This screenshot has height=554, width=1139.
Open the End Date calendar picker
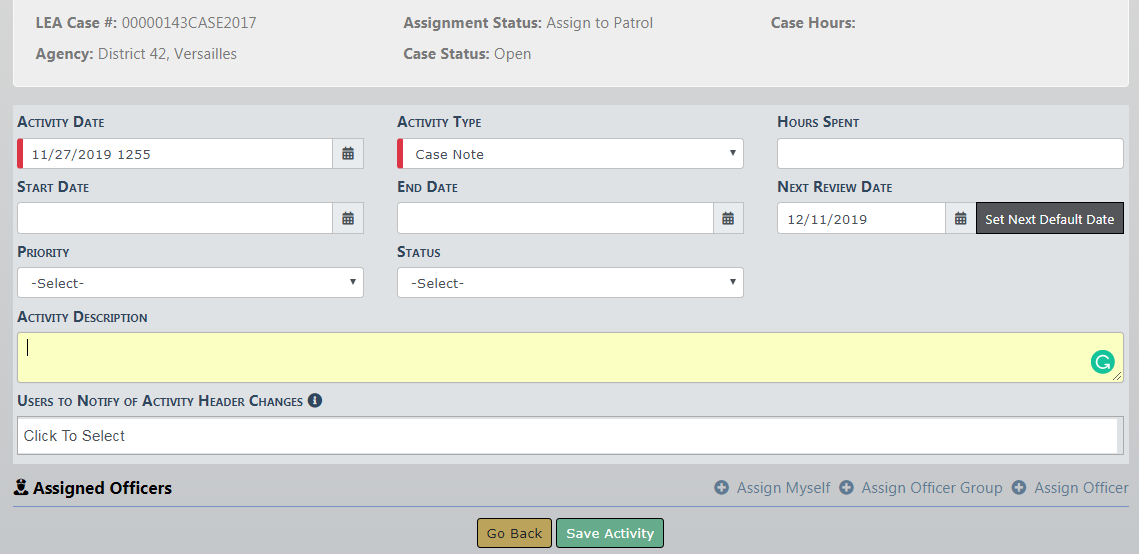(728, 218)
